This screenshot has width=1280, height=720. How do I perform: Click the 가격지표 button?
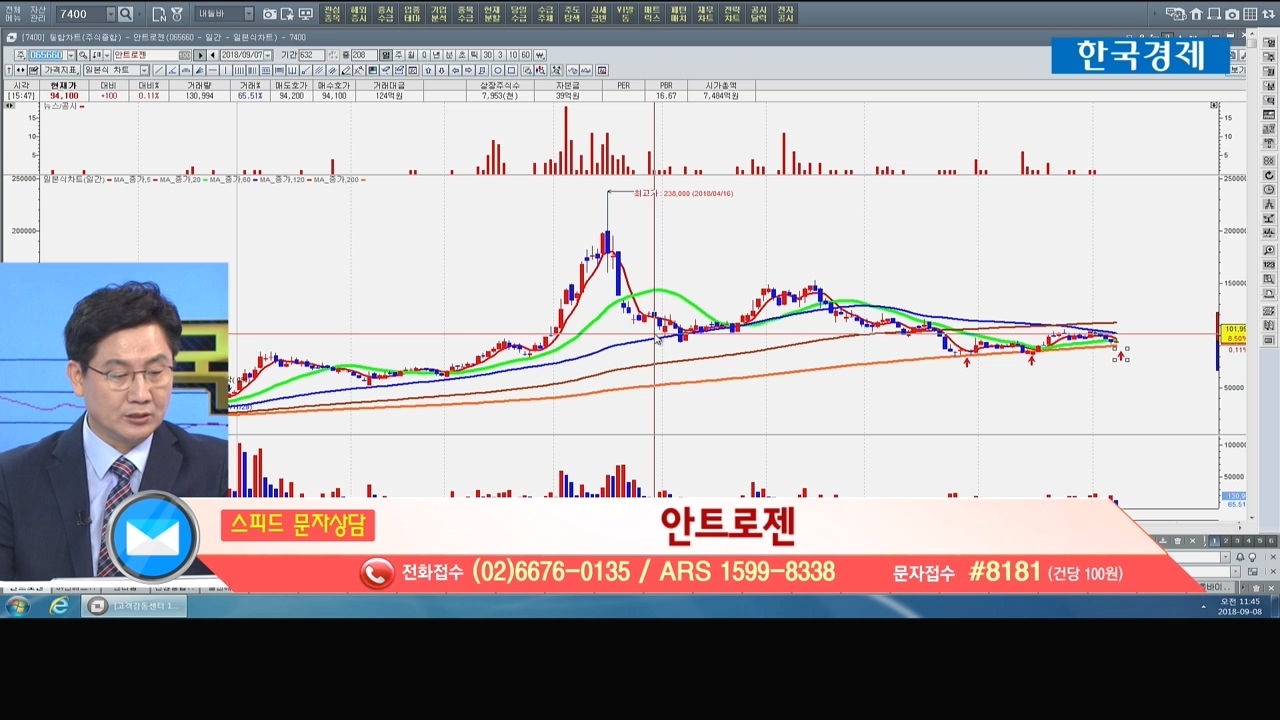[59, 70]
